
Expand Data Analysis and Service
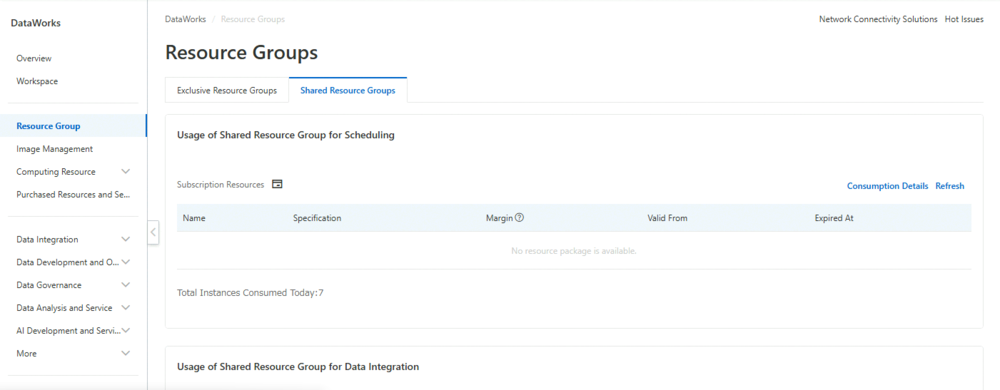point(126,308)
